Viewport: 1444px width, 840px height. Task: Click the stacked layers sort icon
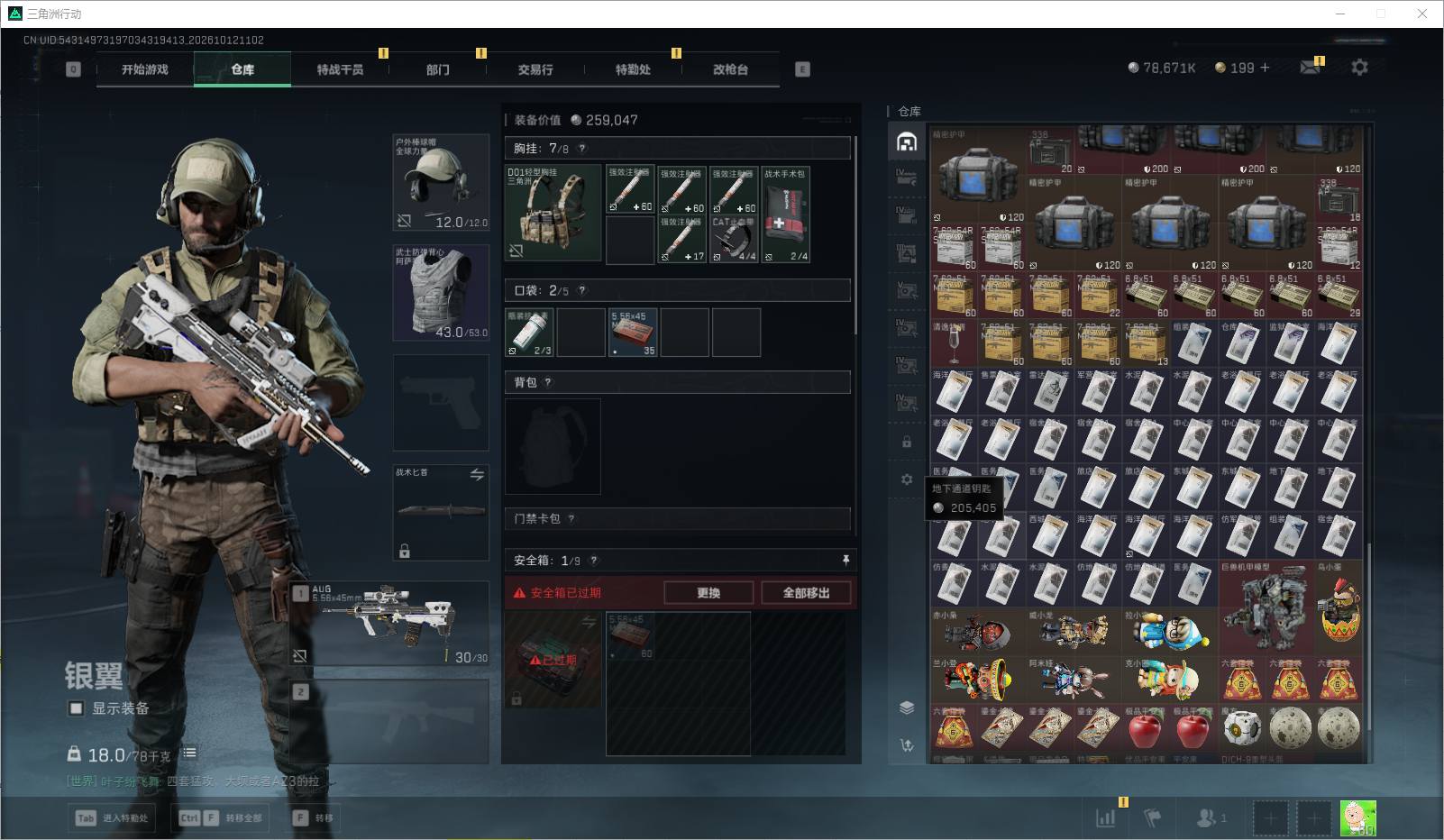click(x=907, y=708)
